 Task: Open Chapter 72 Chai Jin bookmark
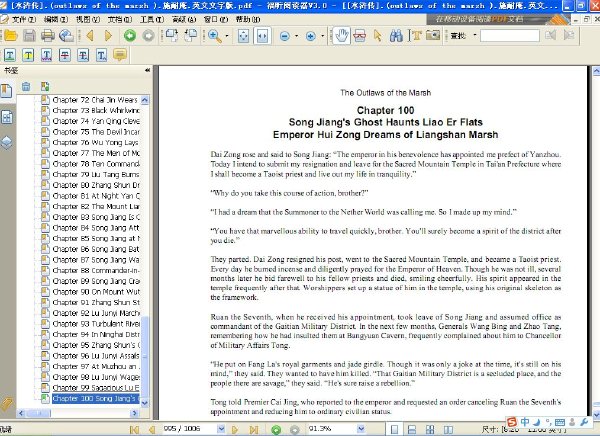(95, 100)
